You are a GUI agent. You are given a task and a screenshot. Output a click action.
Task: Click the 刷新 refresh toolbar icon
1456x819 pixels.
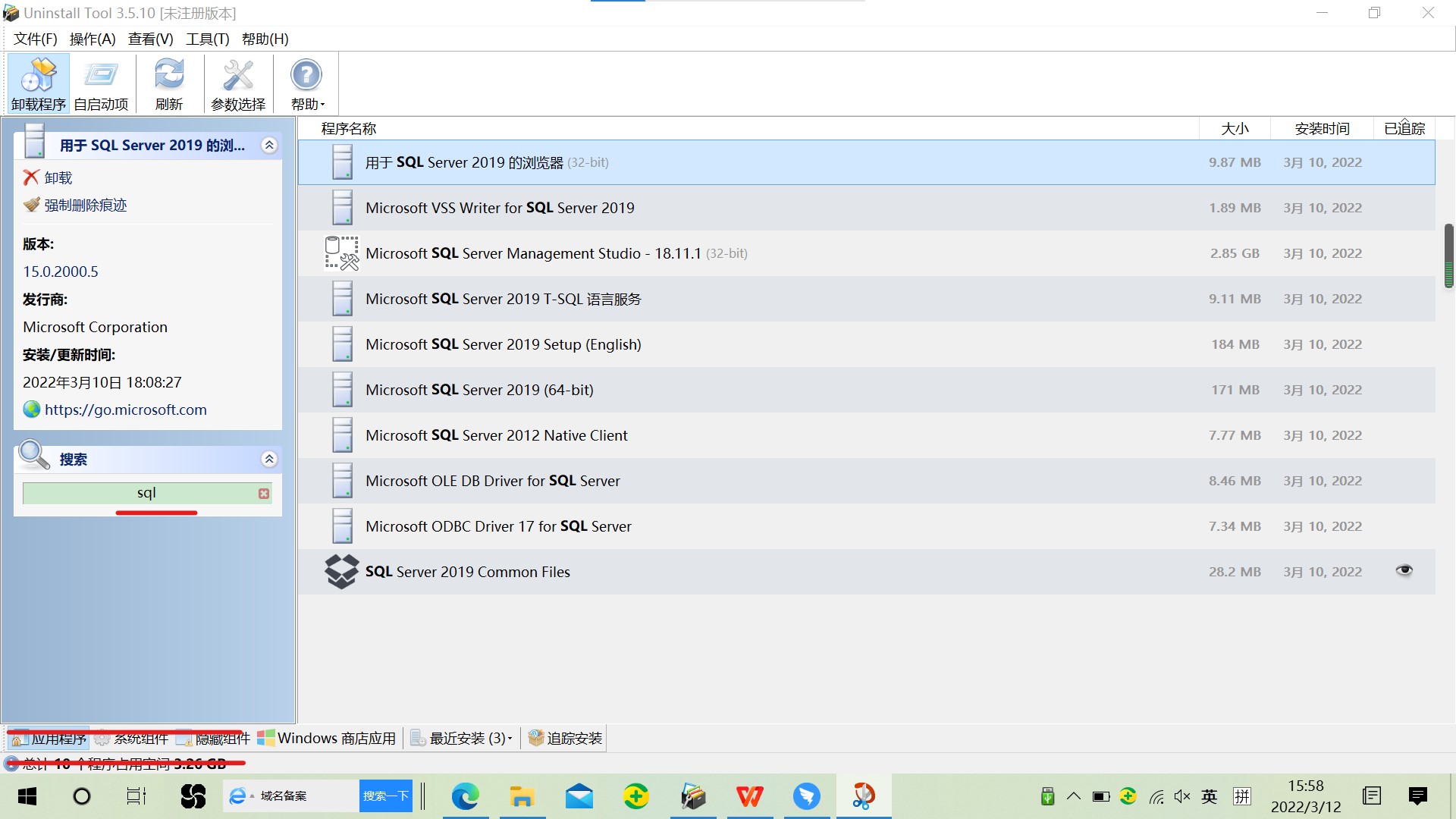169,83
